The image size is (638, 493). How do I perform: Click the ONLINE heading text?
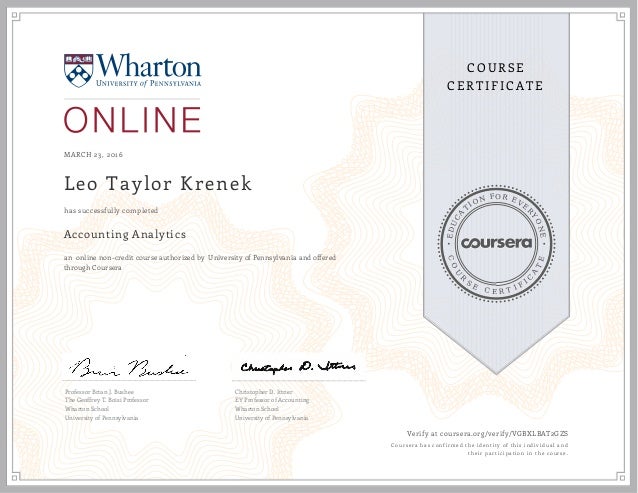click(132, 120)
